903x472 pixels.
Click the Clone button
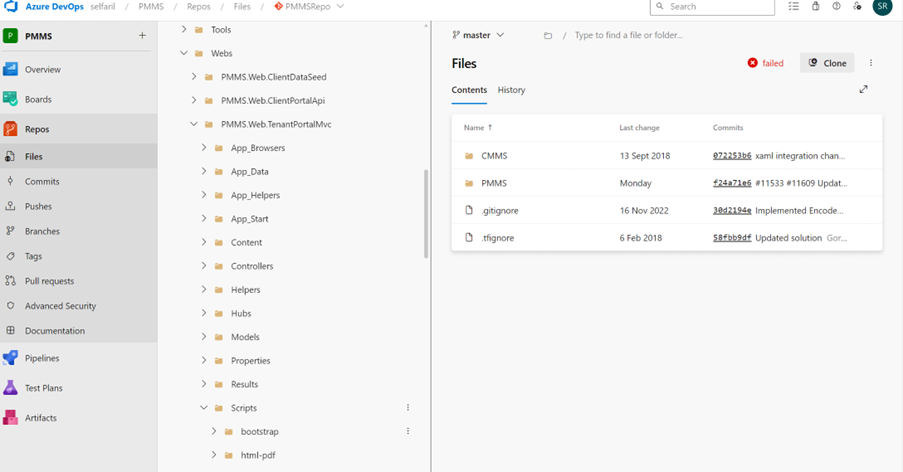point(827,63)
